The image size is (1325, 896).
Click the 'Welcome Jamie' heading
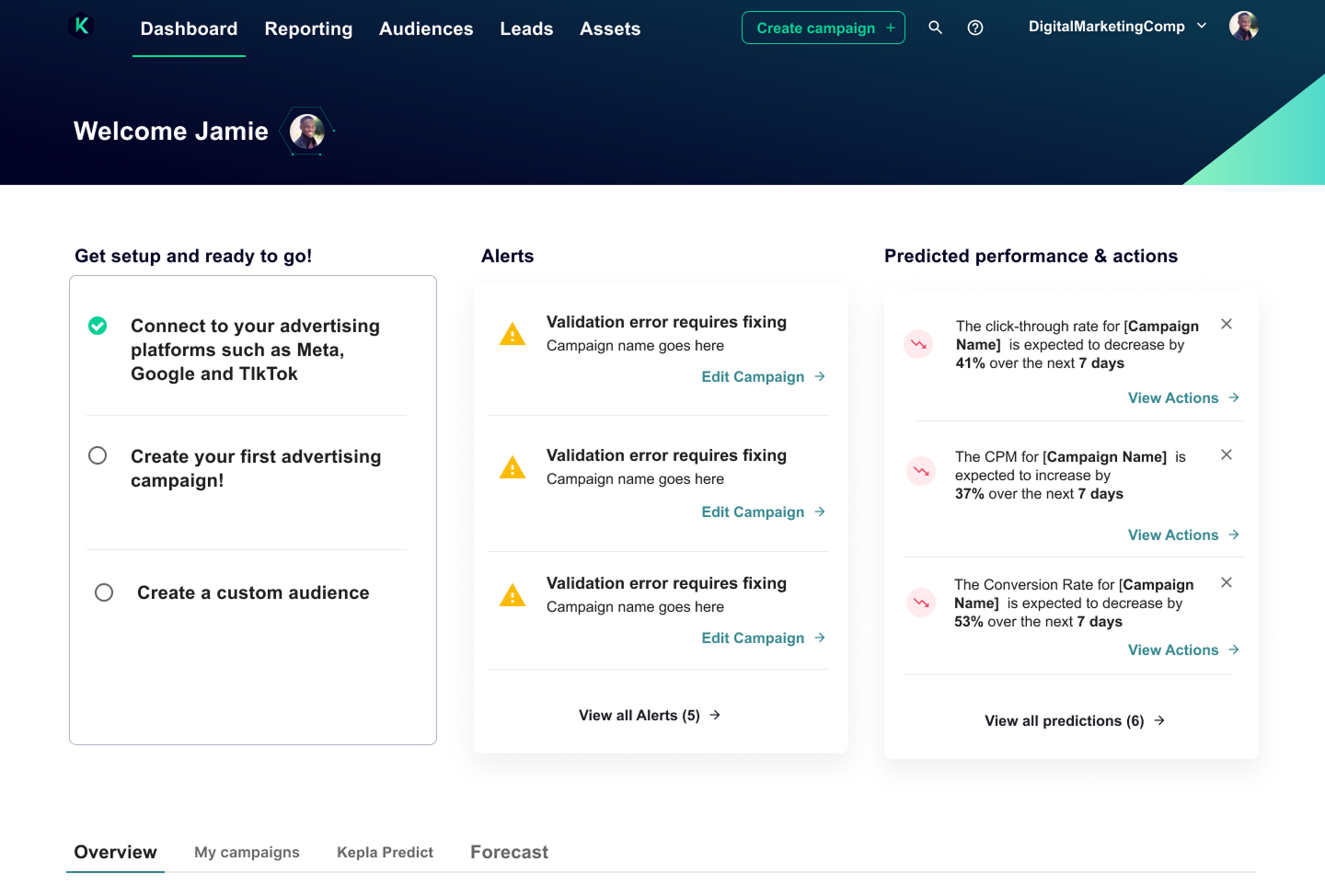pyautogui.click(x=171, y=131)
